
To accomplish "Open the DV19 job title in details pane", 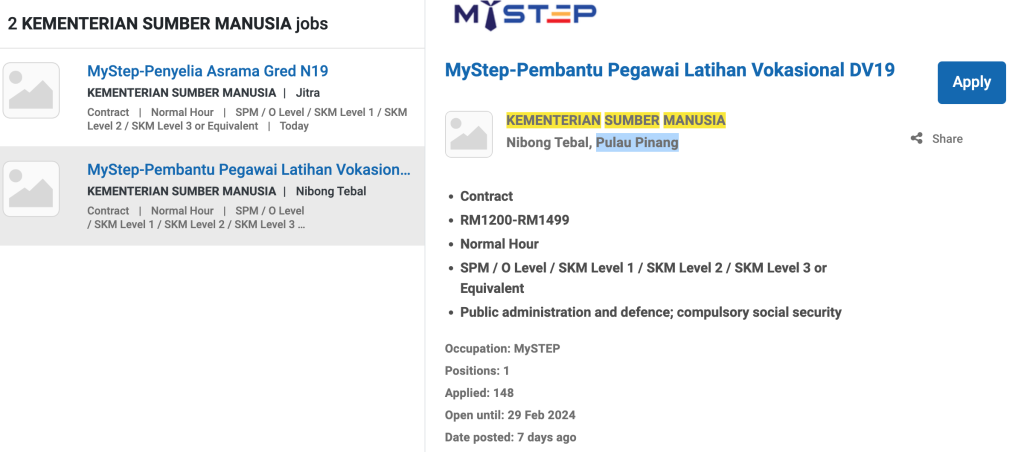I will pyautogui.click(x=669, y=70).
